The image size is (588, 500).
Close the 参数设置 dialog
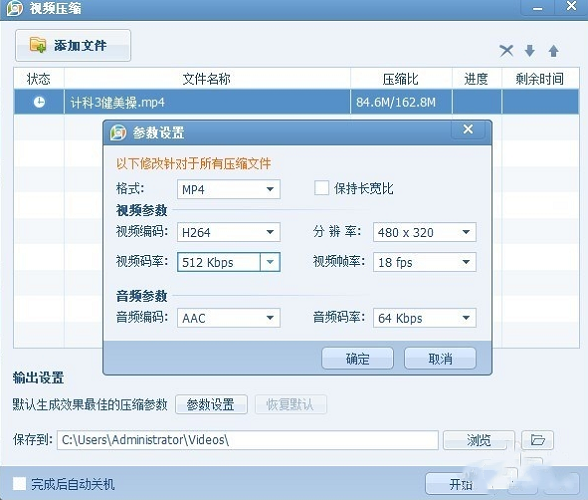(x=468, y=129)
